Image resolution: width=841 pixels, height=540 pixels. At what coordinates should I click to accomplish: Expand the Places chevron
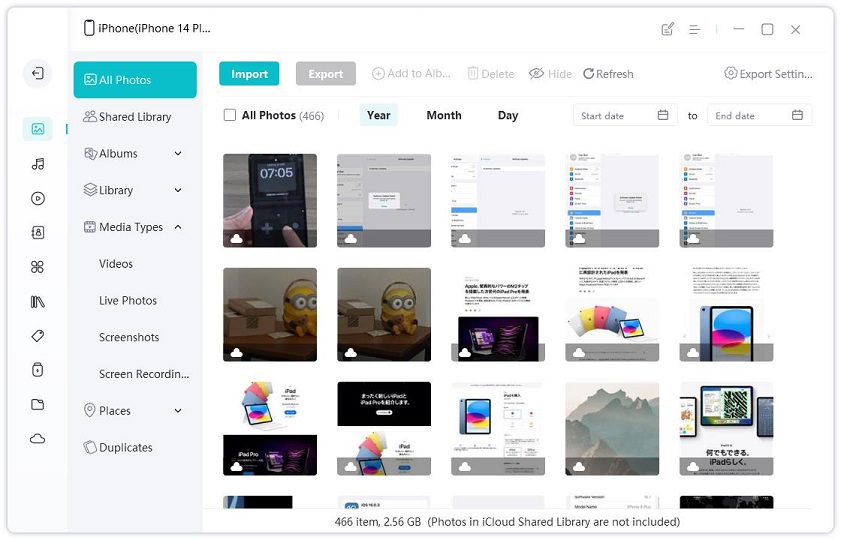178,411
